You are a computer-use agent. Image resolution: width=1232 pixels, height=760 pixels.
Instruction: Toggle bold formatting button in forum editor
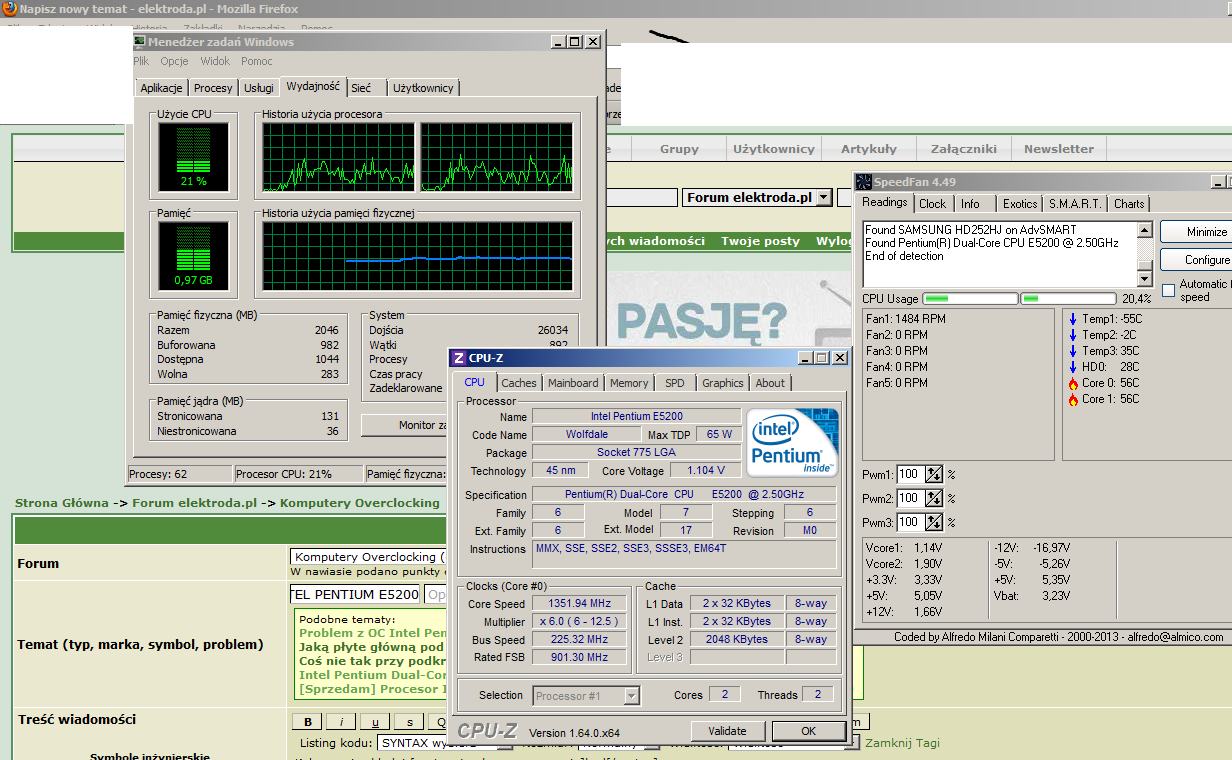(x=307, y=722)
